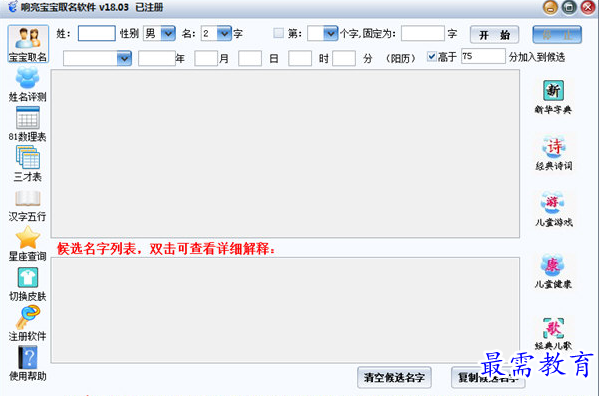Screen dimensions: 602x396
Task: Open the 宝宝取名 baby naming section
Action: [28, 44]
